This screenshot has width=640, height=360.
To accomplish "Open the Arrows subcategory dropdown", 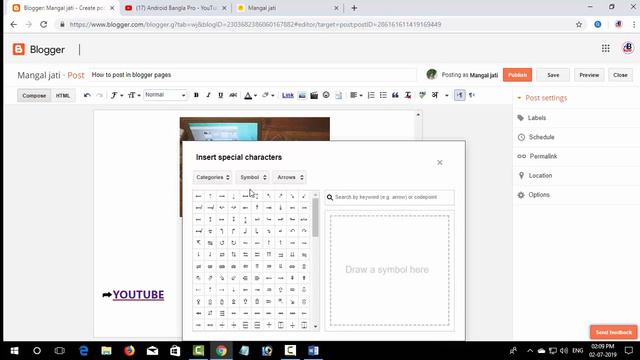I will pos(290,177).
